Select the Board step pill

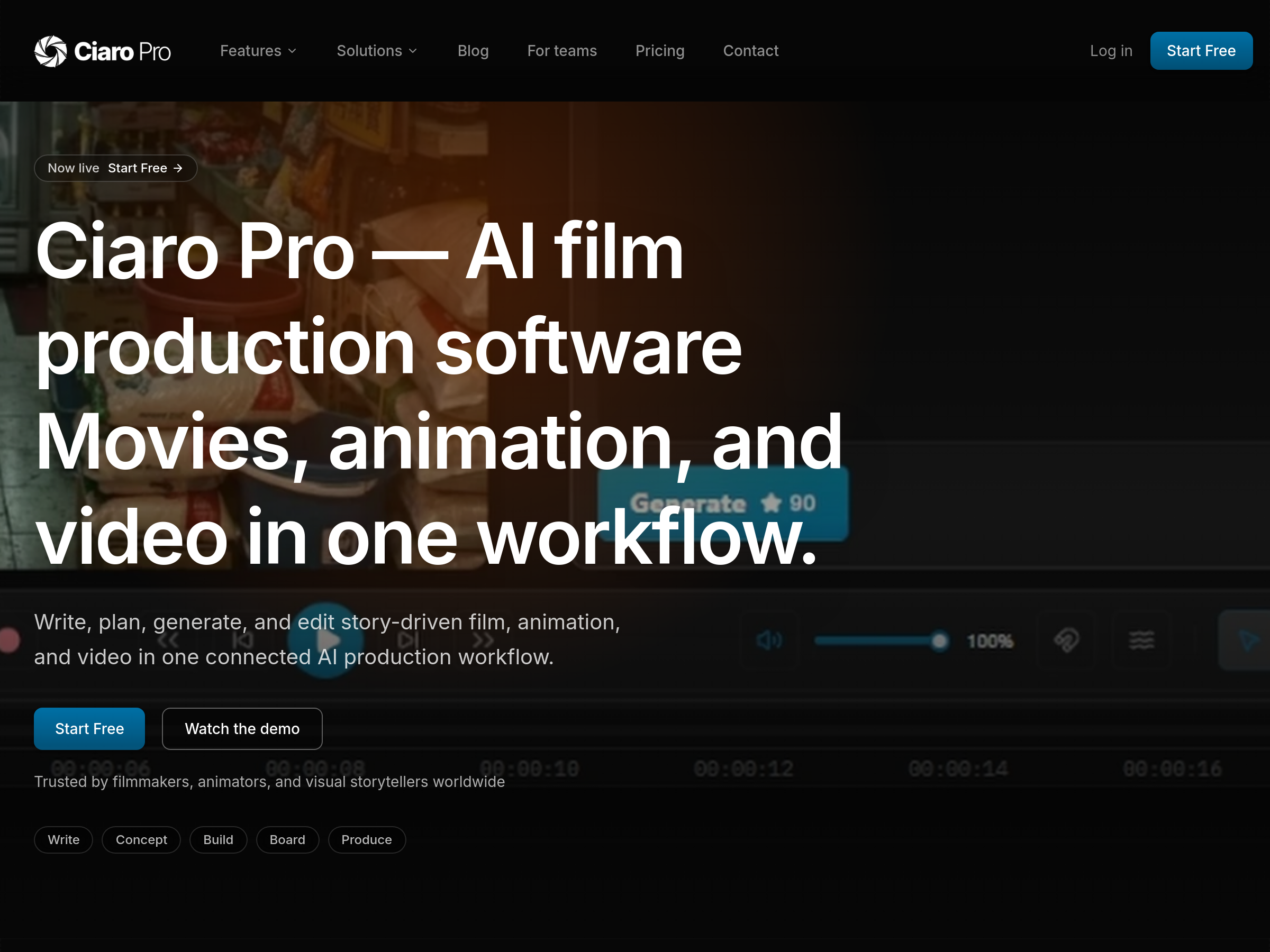click(287, 839)
